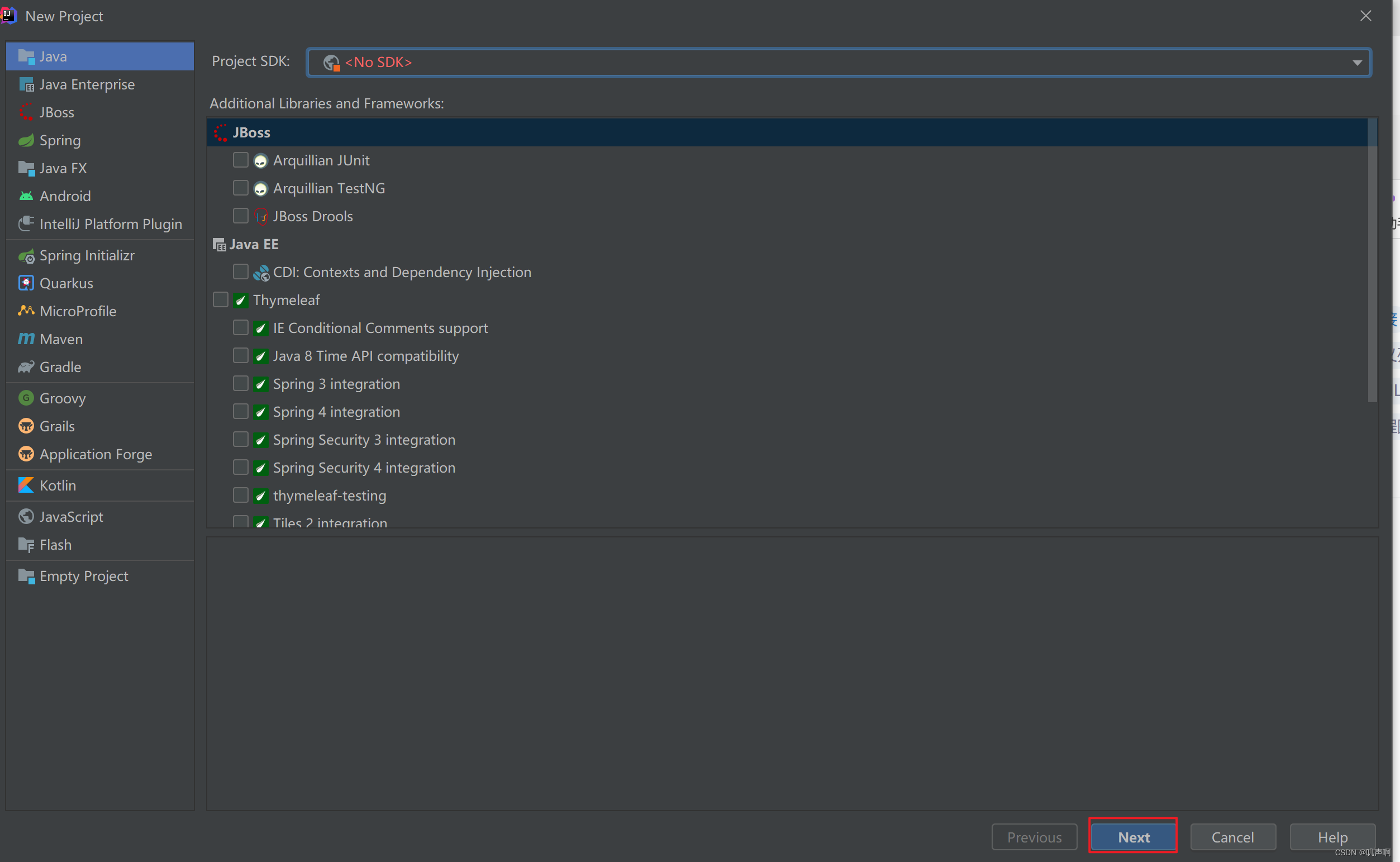Enable the Arquillian JUnit checkbox

pyautogui.click(x=241, y=160)
